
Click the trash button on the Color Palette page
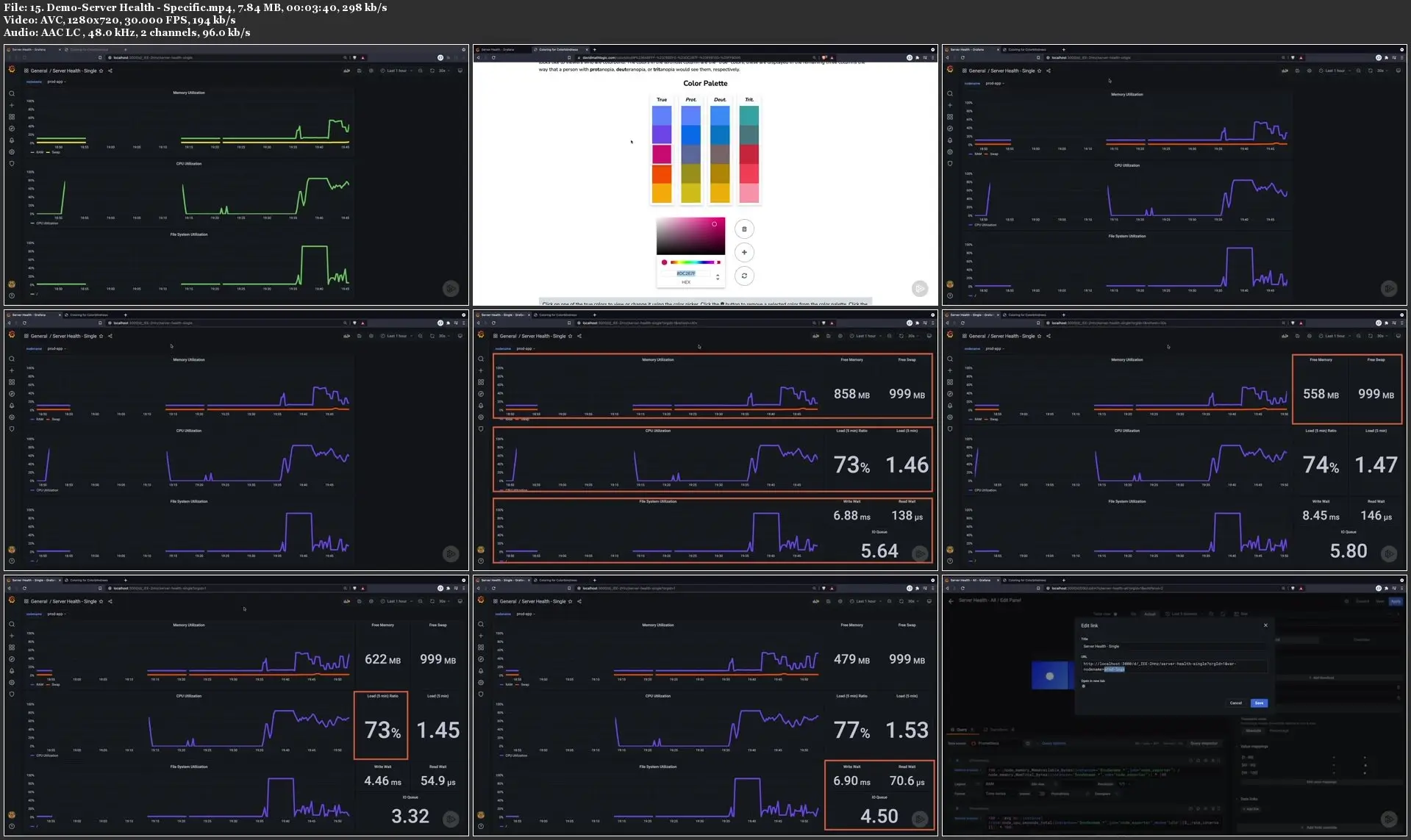click(x=744, y=229)
